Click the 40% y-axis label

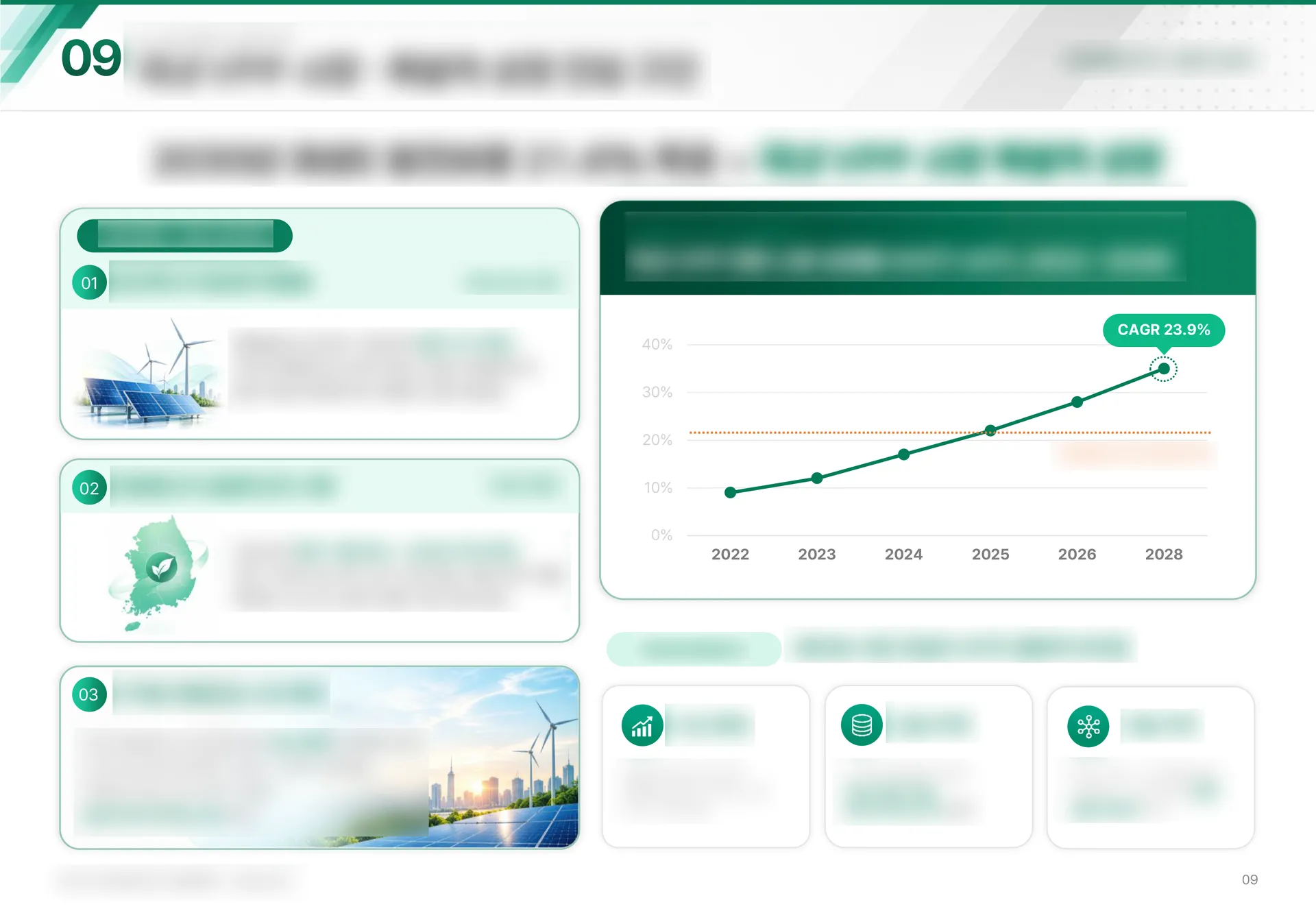[657, 345]
